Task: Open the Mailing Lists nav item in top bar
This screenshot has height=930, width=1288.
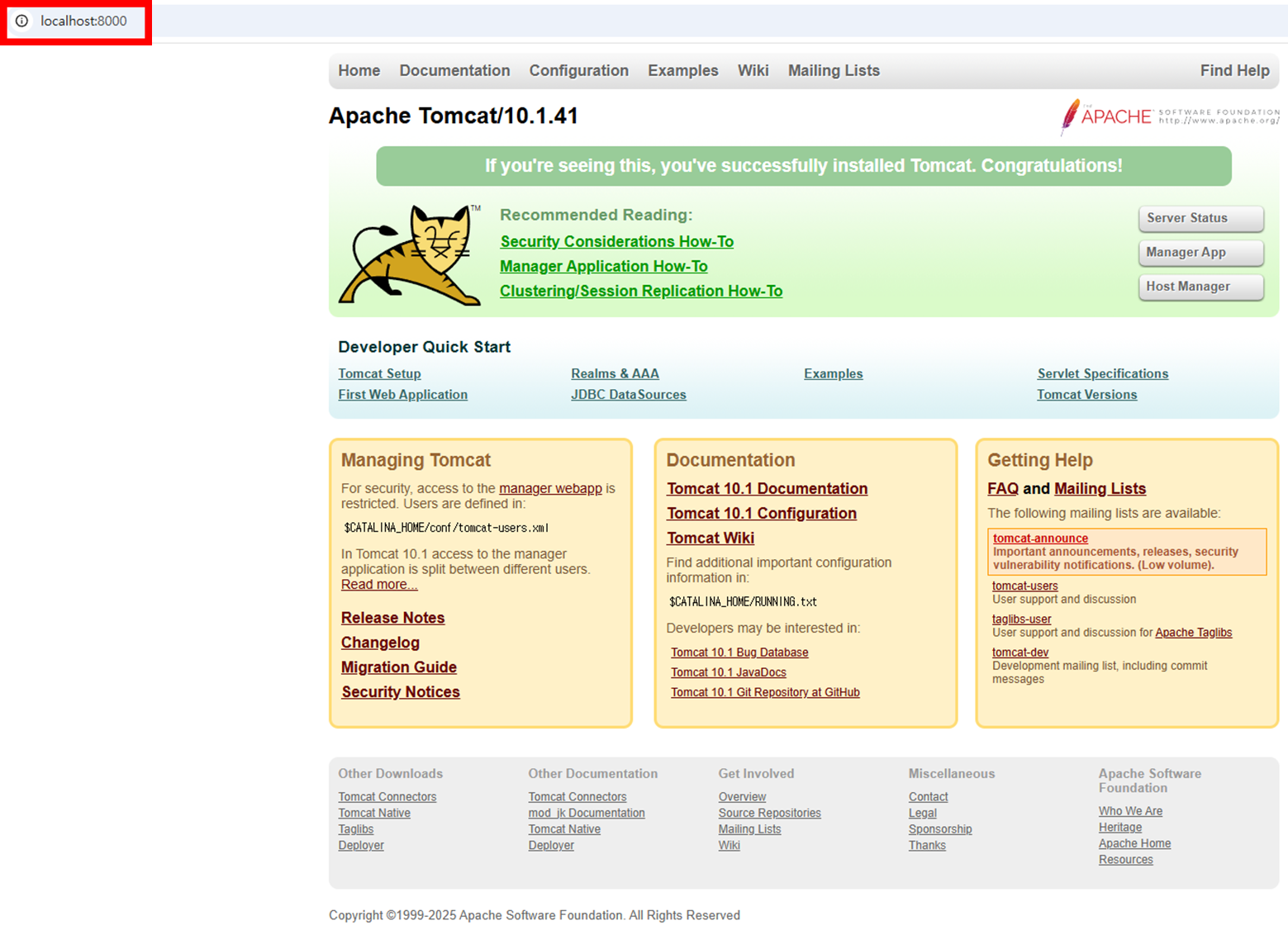Action: [834, 71]
